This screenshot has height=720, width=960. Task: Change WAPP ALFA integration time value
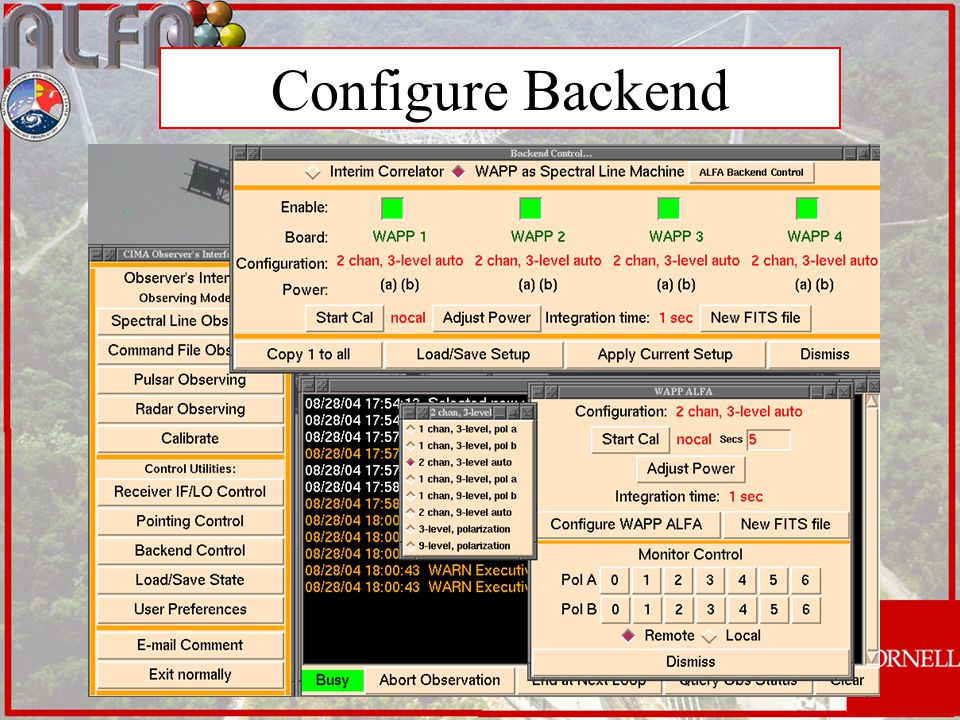[x=746, y=497]
